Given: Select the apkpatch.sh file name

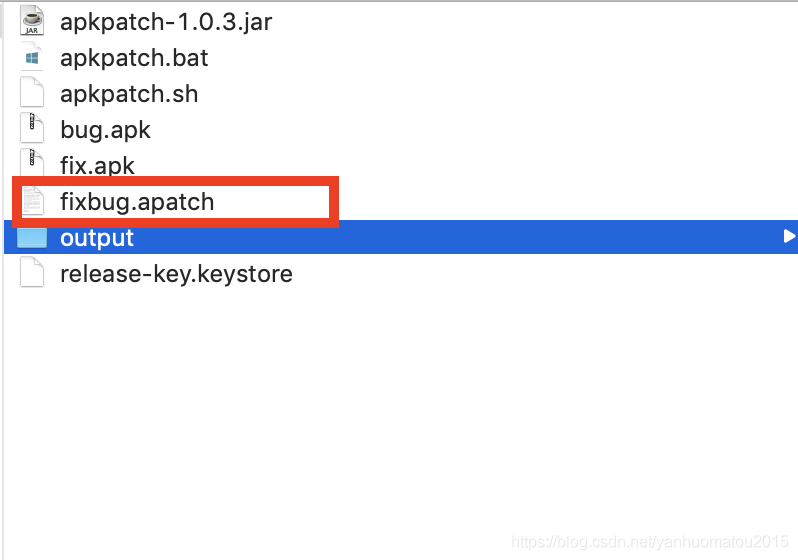Looking at the screenshot, I should pos(129,94).
